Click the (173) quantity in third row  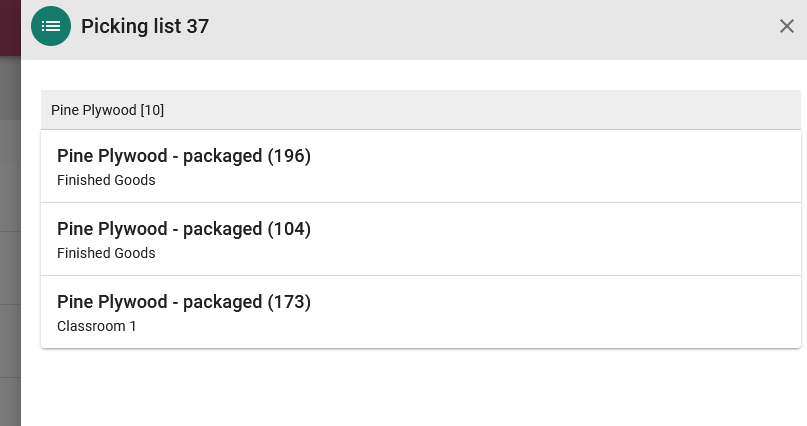pos(289,302)
